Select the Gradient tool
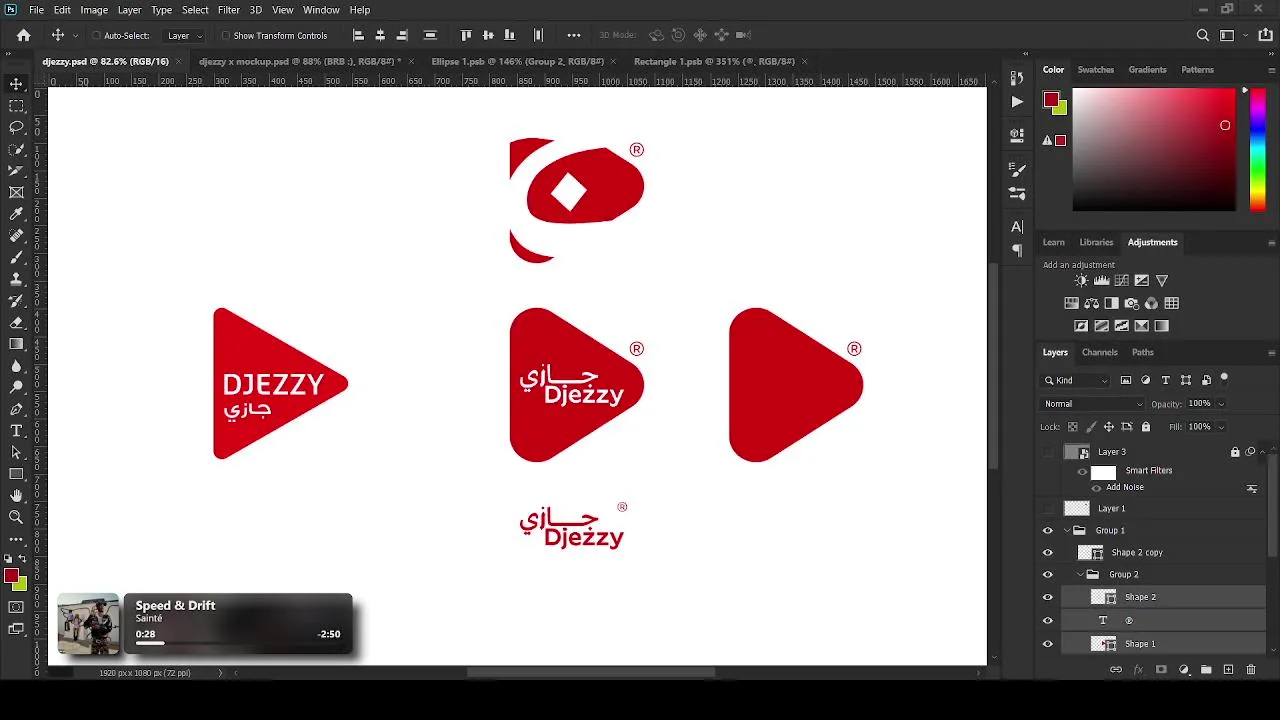 (x=16, y=344)
